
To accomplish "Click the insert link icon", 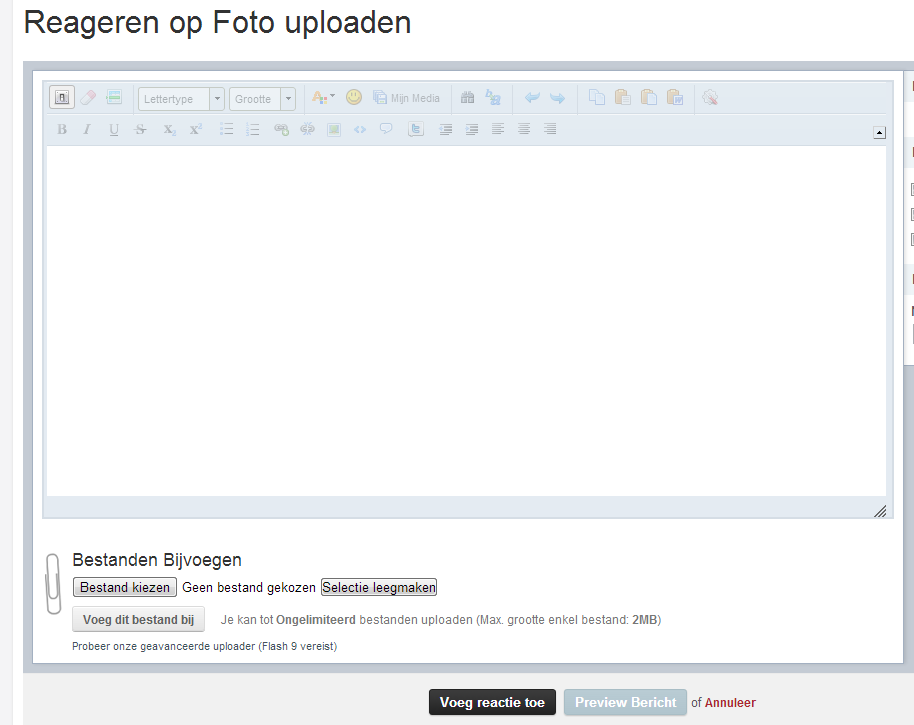I will (282, 129).
